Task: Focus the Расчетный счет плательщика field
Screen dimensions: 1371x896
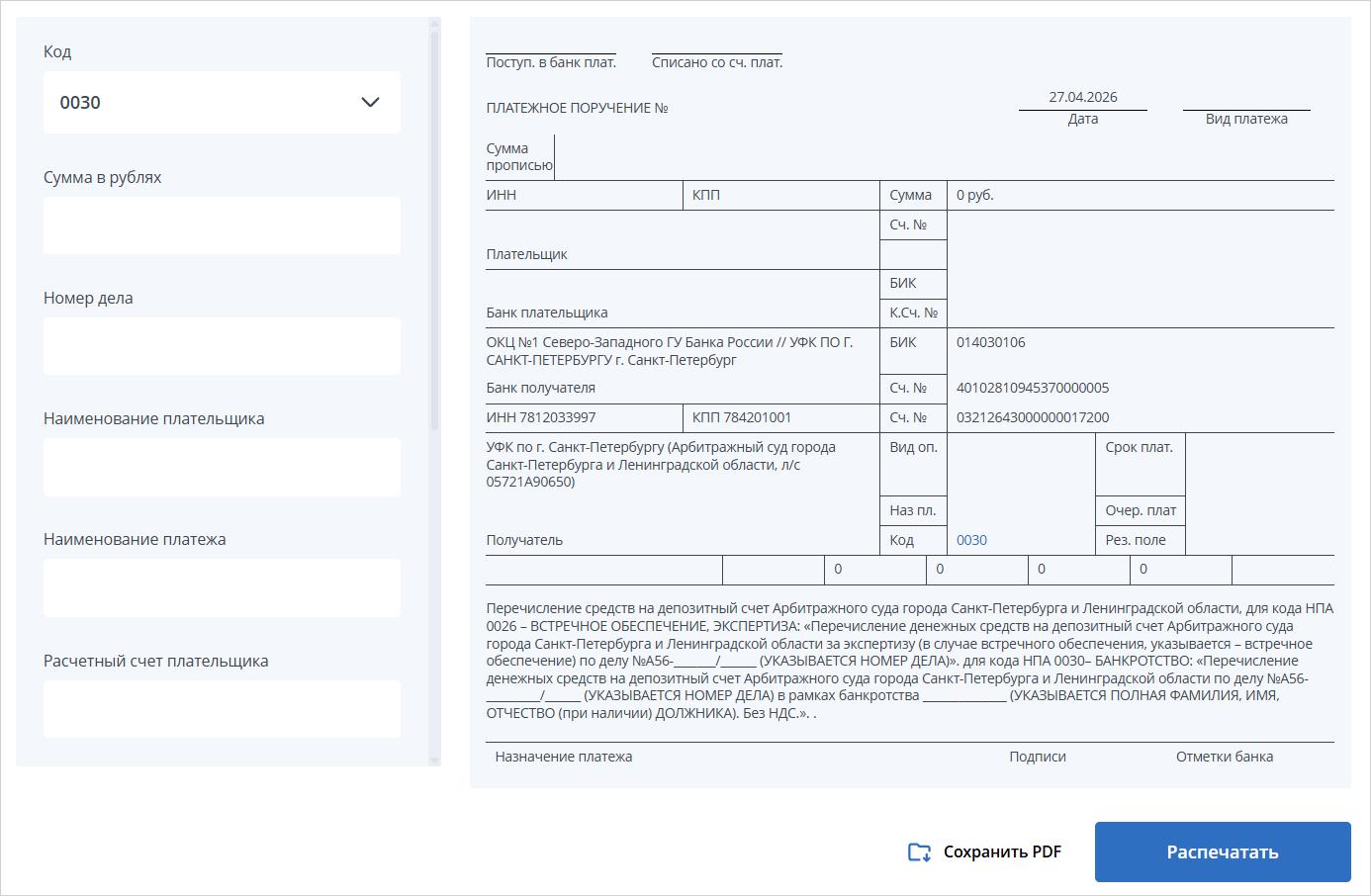Action: (222, 708)
